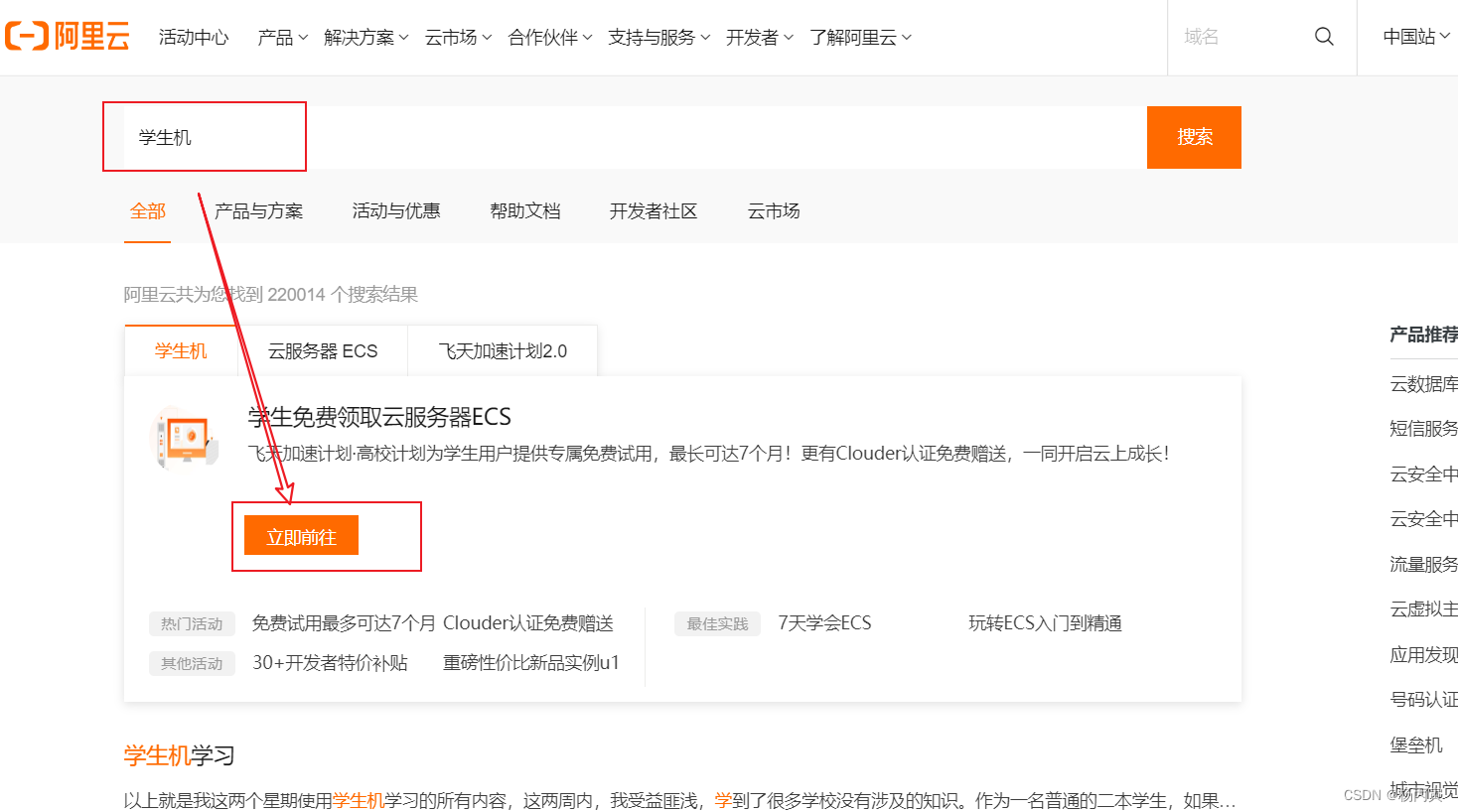
Task: Expand the 合作伙伴 dropdown menu
Action: [x=550, y=37]
